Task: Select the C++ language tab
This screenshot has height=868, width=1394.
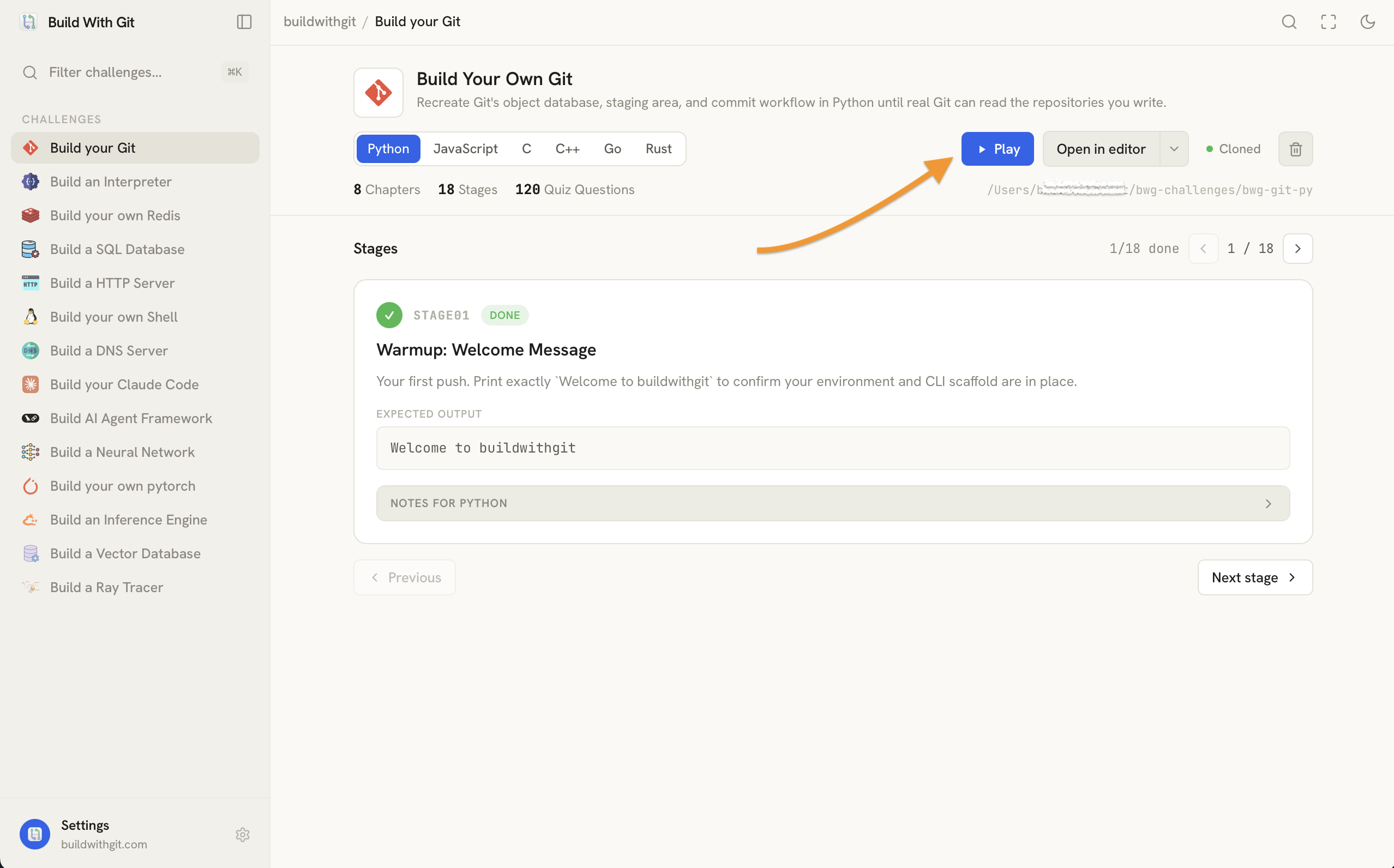Action: click(567, 149)
